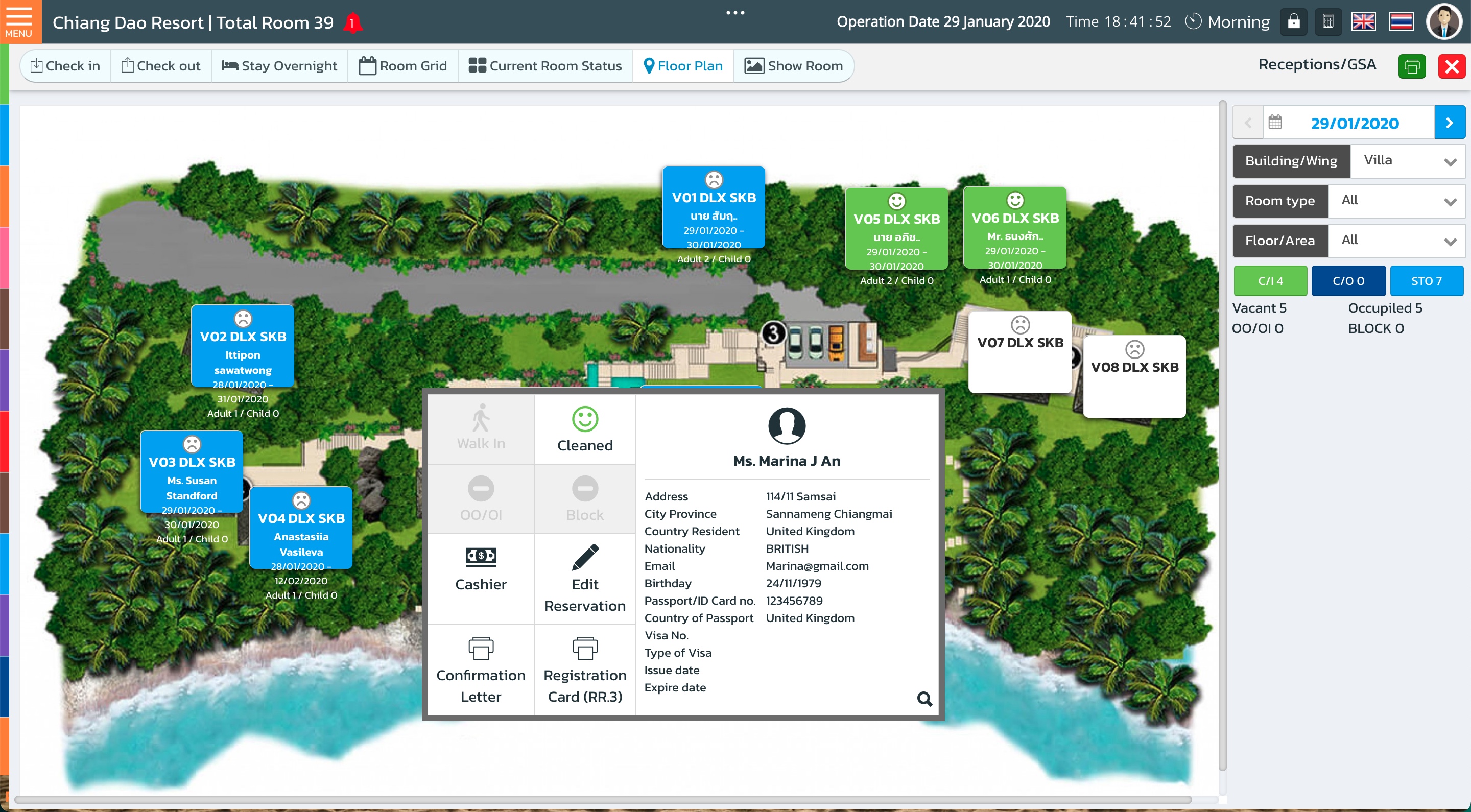
Task: Open Current Room Status tab
Action: (x=545, y=66)
